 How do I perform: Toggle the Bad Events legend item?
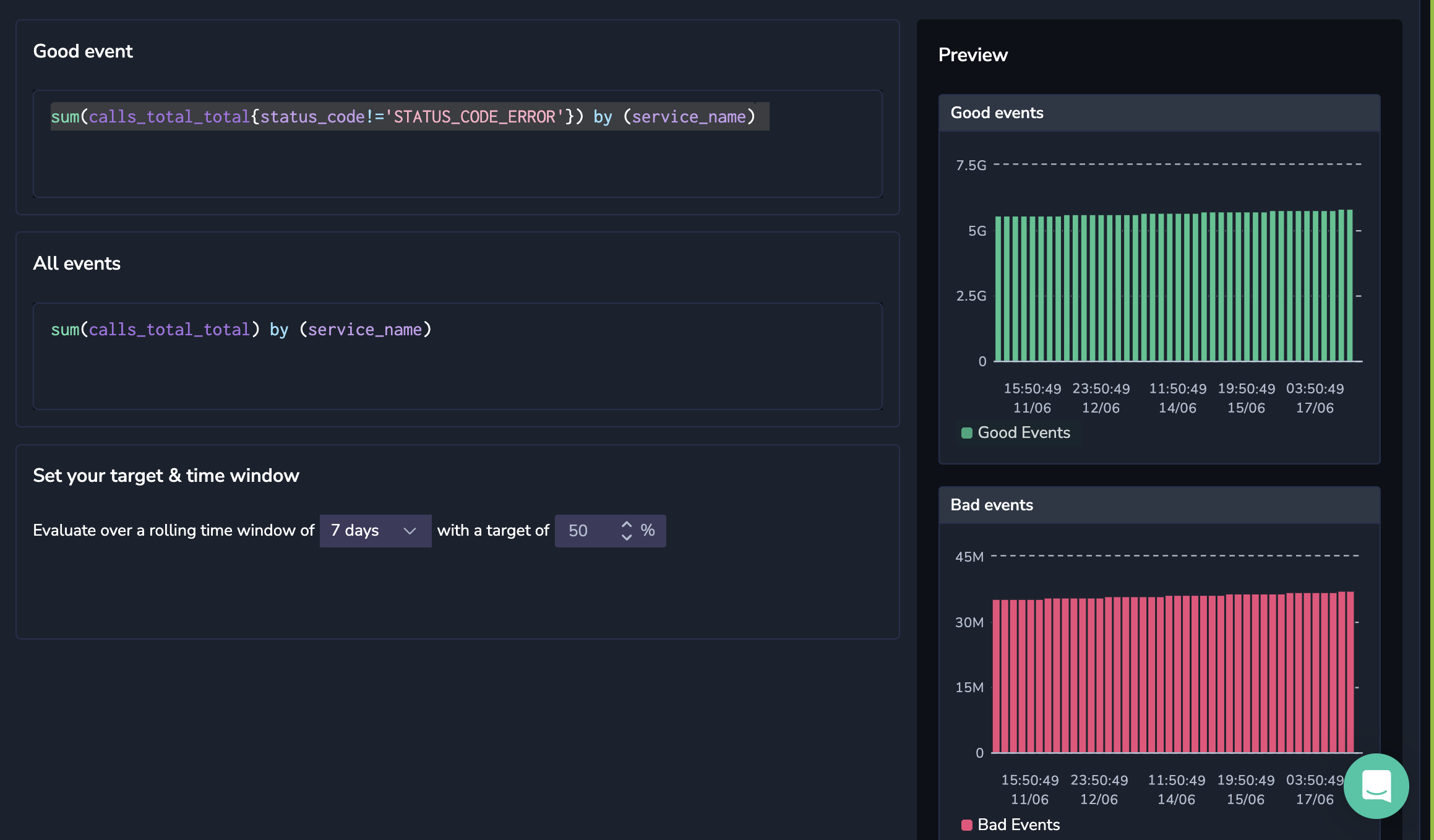point(1011,825)
